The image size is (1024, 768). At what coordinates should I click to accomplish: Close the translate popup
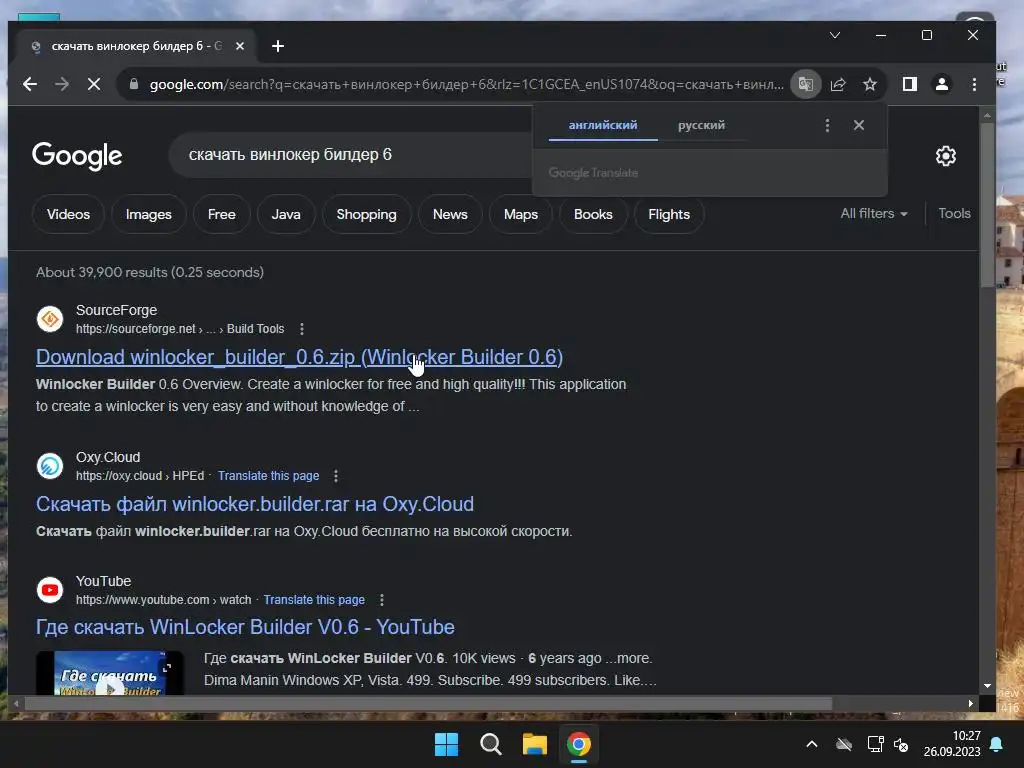(x=859, y=125)
